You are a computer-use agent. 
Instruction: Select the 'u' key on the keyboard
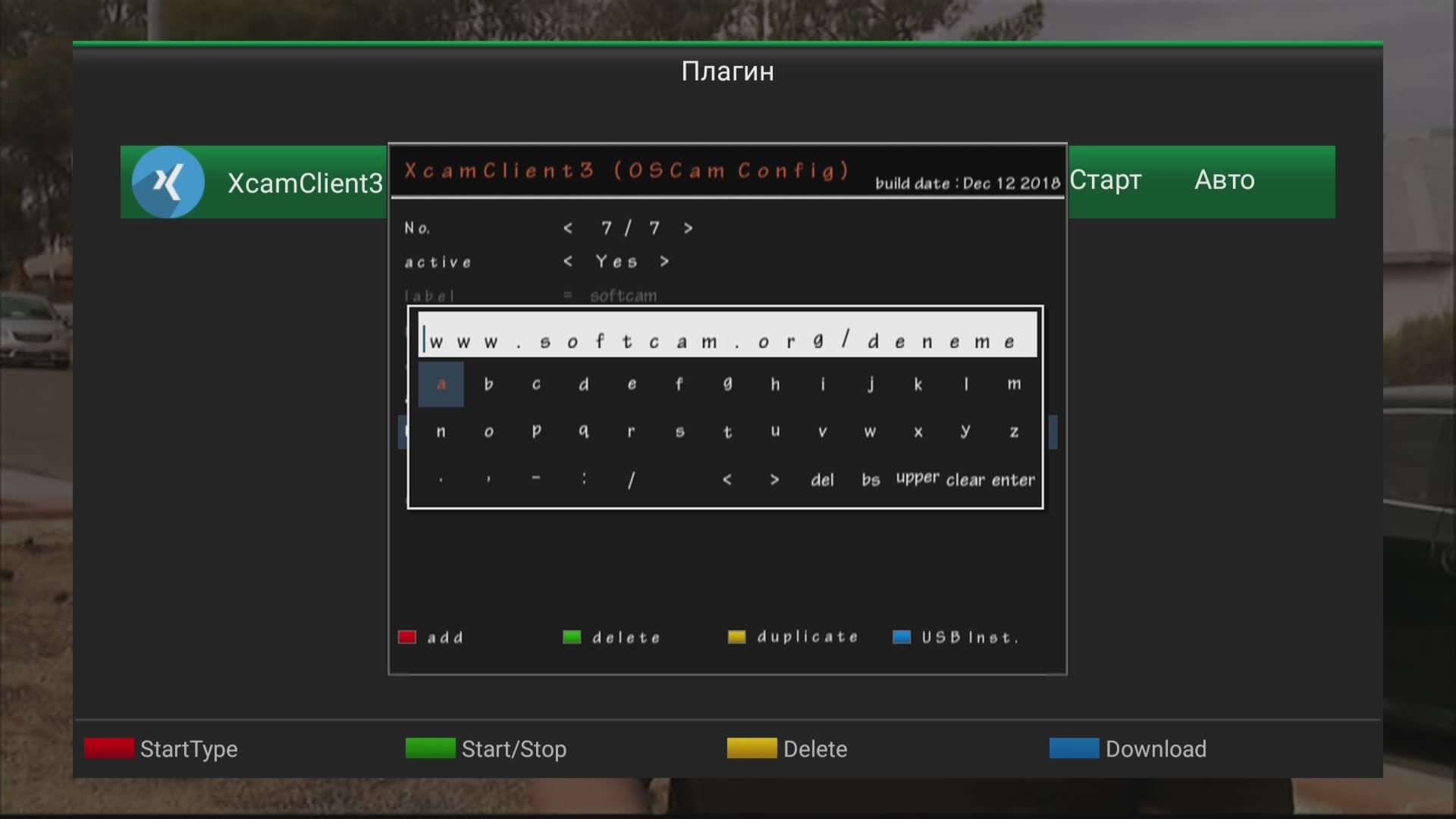[775, 431]
